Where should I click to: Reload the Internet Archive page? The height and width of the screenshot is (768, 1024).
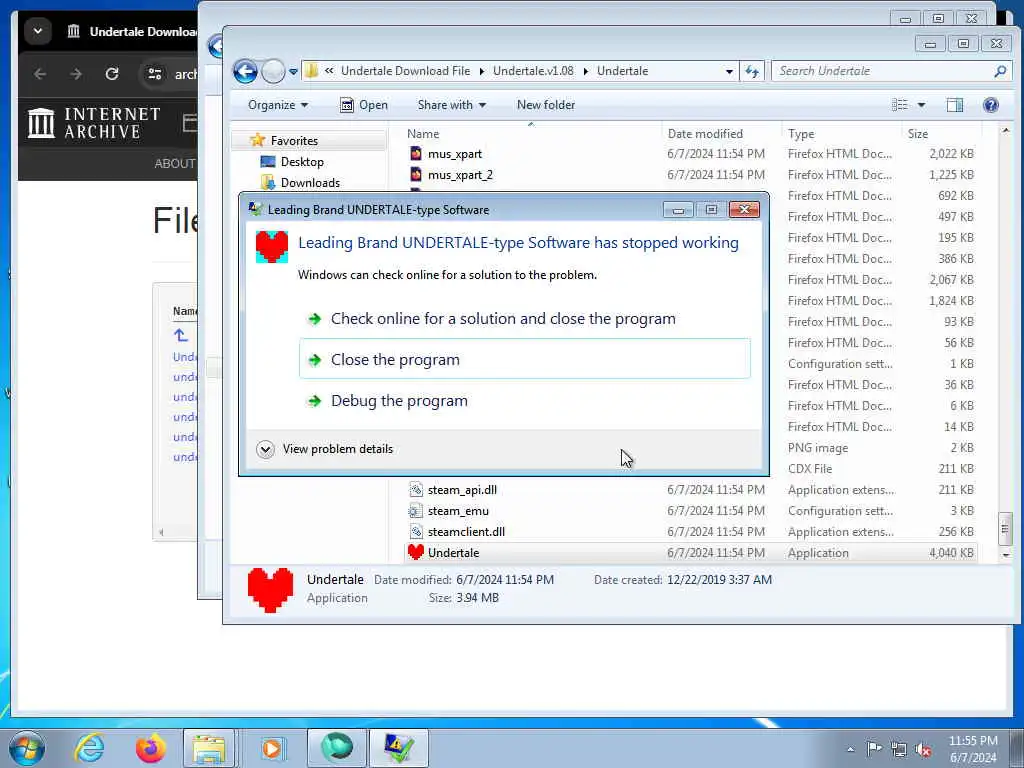(x=112, y=74)
